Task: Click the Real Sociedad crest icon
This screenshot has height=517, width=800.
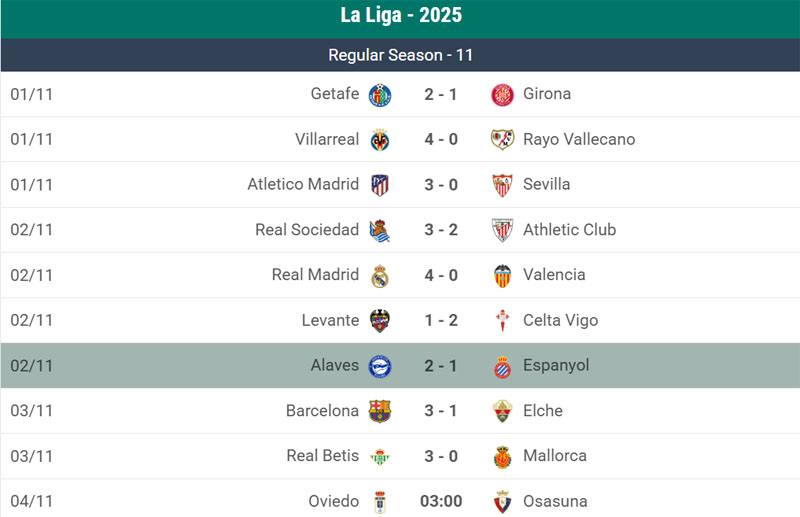Action: pyautogui.click(x=380, y=231)
